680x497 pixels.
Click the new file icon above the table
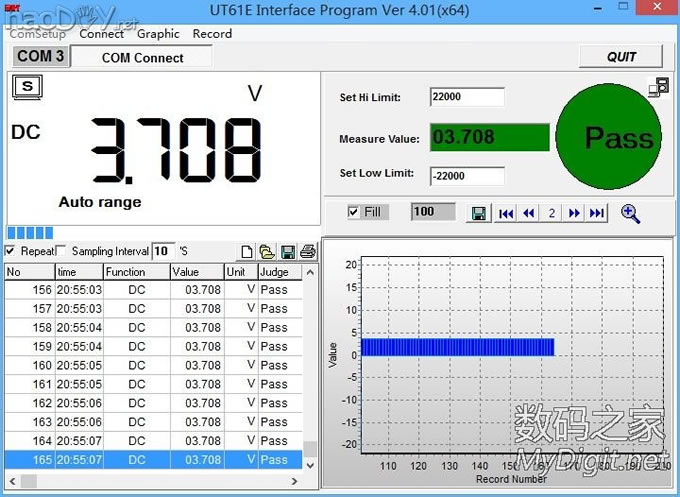click(247, 252)
